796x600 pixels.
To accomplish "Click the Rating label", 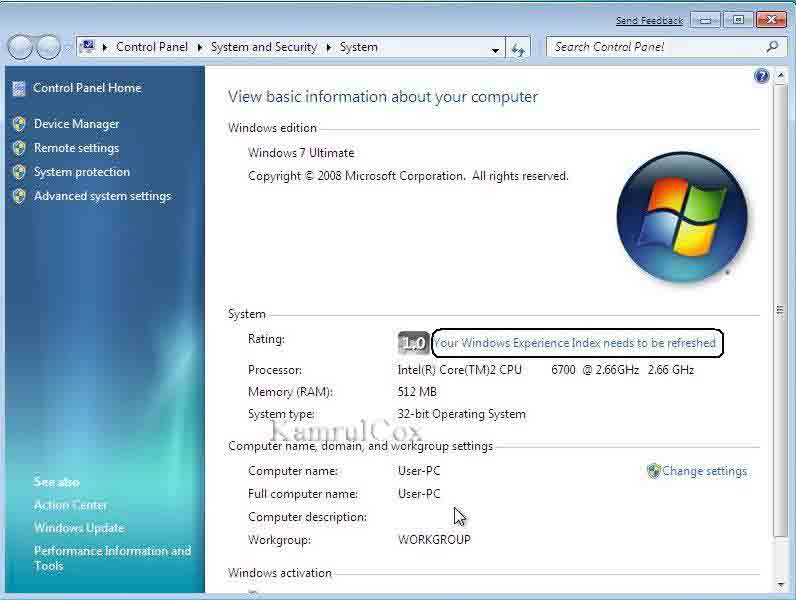I will (266, 339).
